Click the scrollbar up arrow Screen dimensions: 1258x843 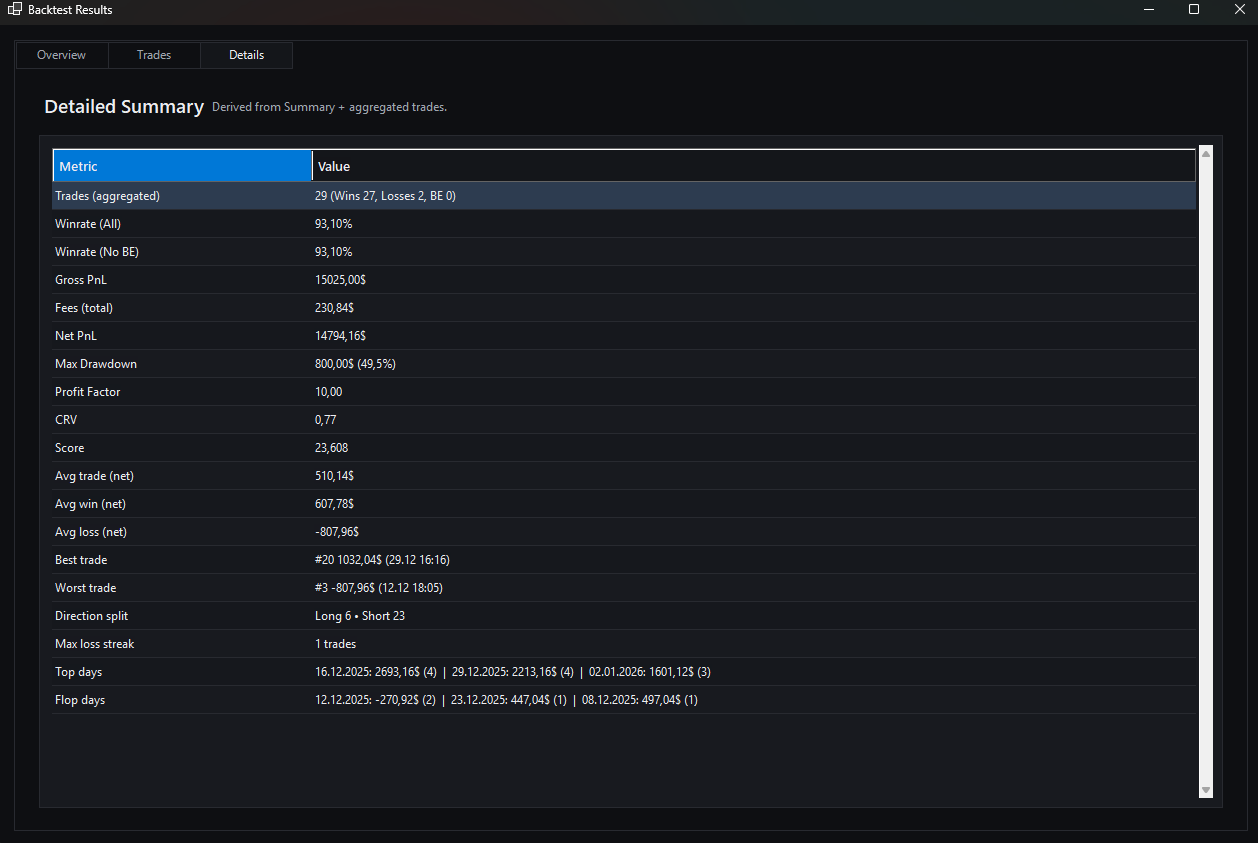coord(1205,154)
